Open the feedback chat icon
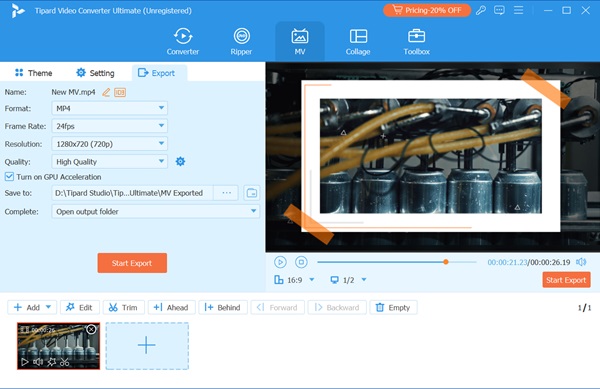 (x=499, y=10)
